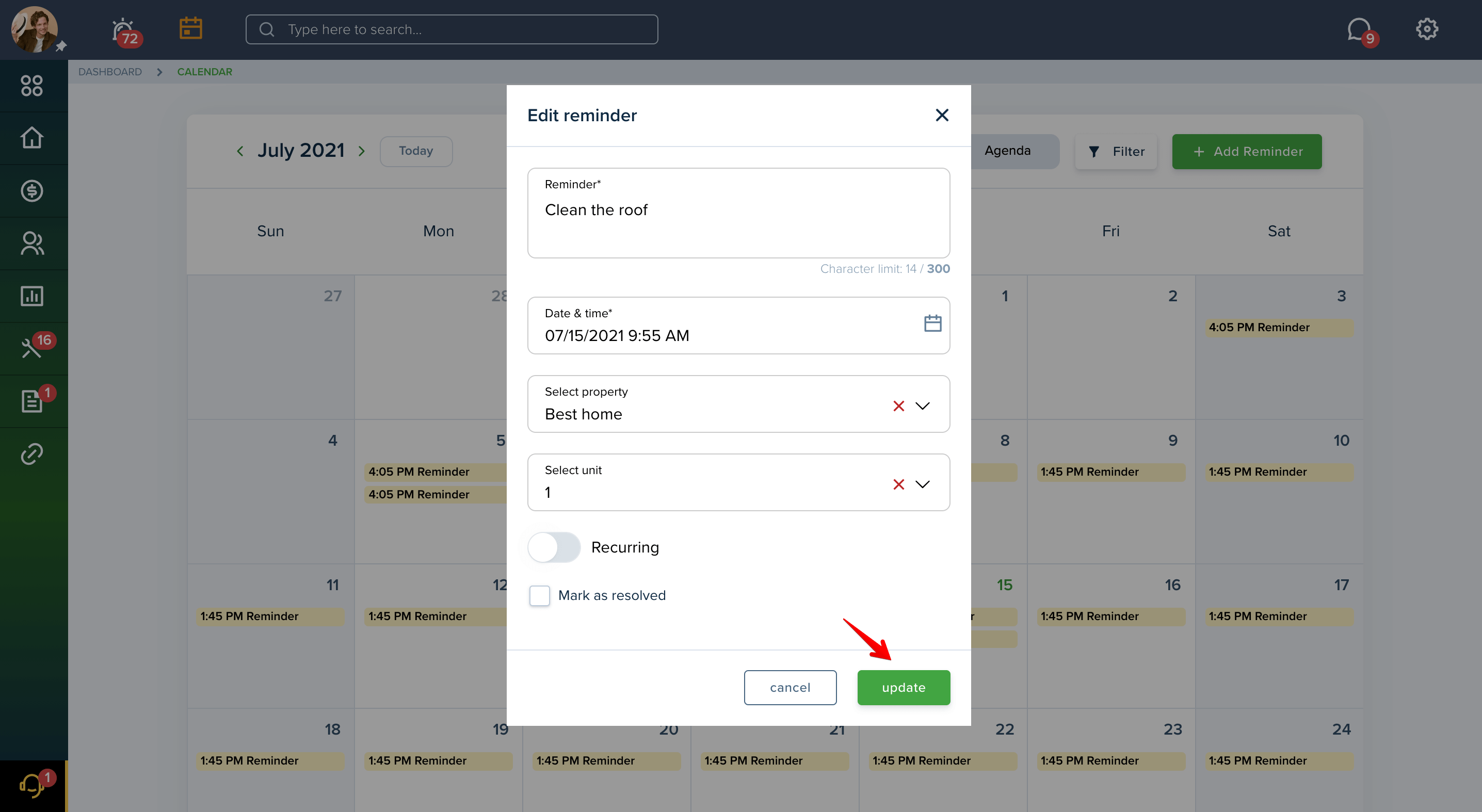This screenshot has height=812, width=1482.
Task: Open the 1:45 PM Reminder on July 24
Action: (1279, 761)
